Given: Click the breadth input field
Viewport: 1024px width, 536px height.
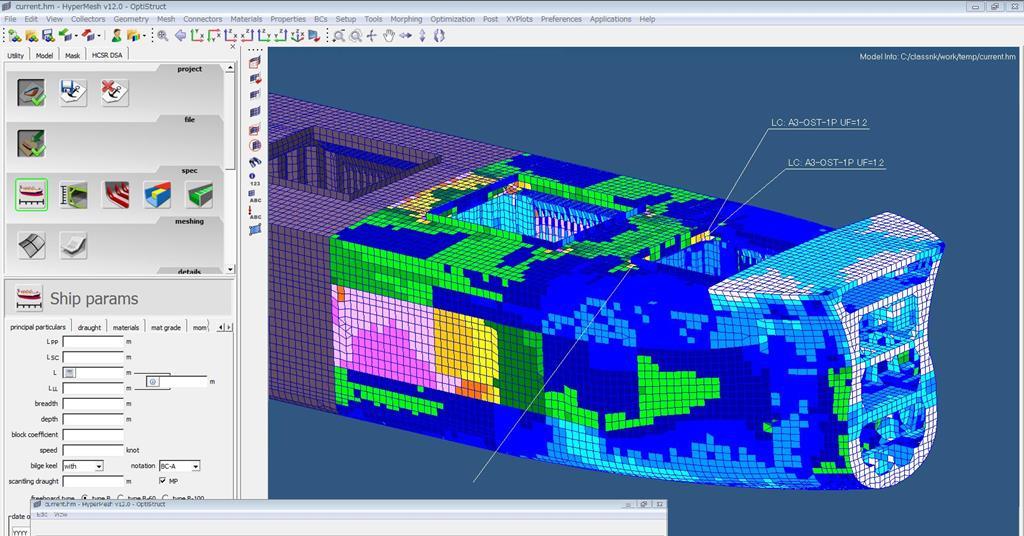Looking at the screenshot, I should click(93, 403).
